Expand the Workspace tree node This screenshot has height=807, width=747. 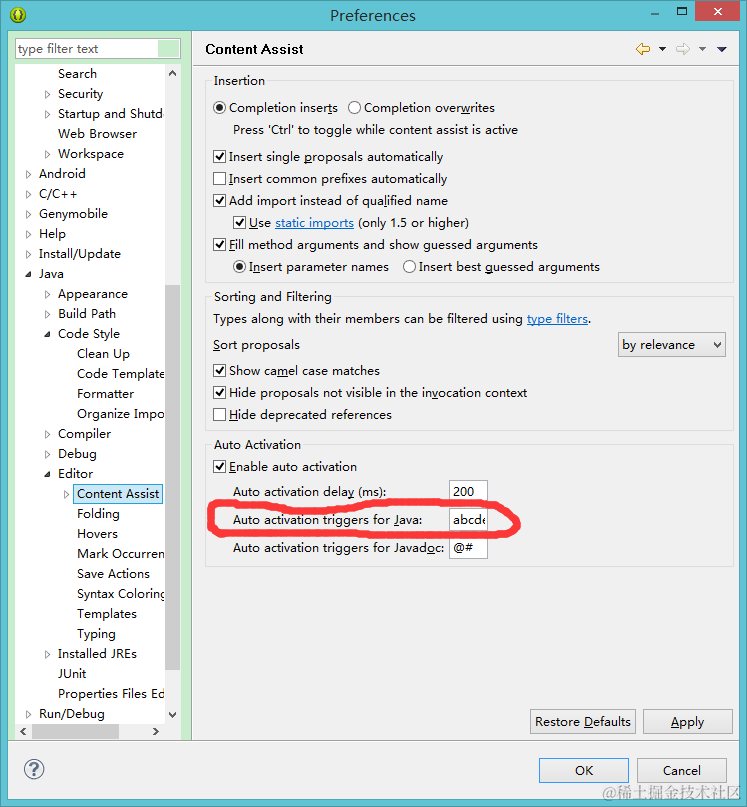[x=47, y=154]
